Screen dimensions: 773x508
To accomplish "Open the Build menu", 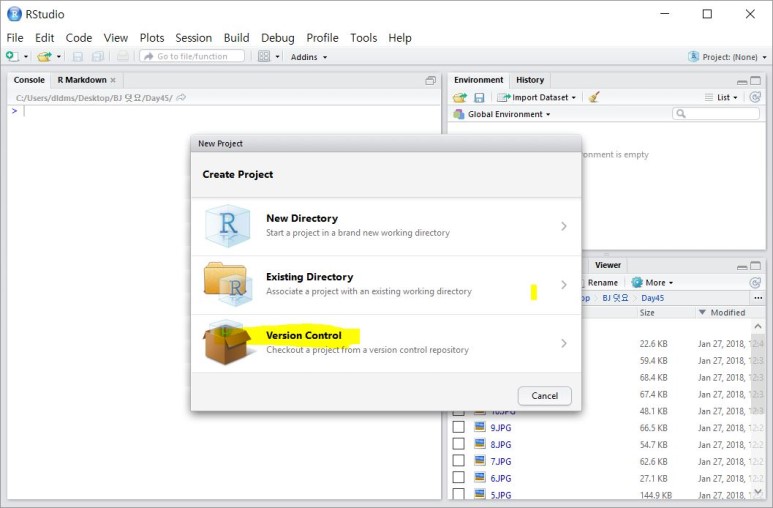I will [x=237, y=38].
